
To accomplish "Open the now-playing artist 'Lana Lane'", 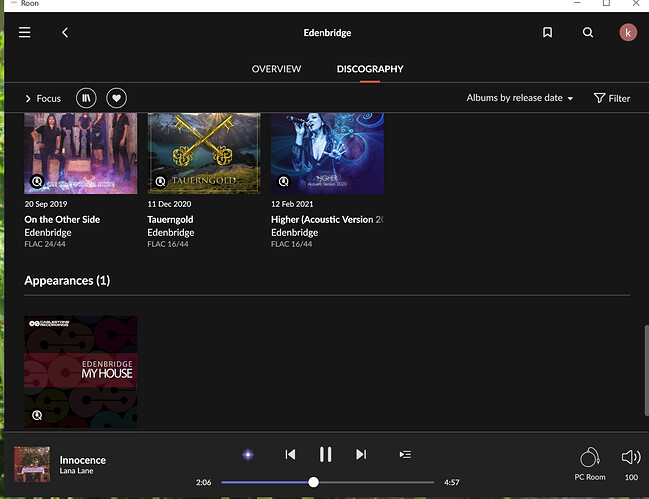I will [x=76, y=471].
